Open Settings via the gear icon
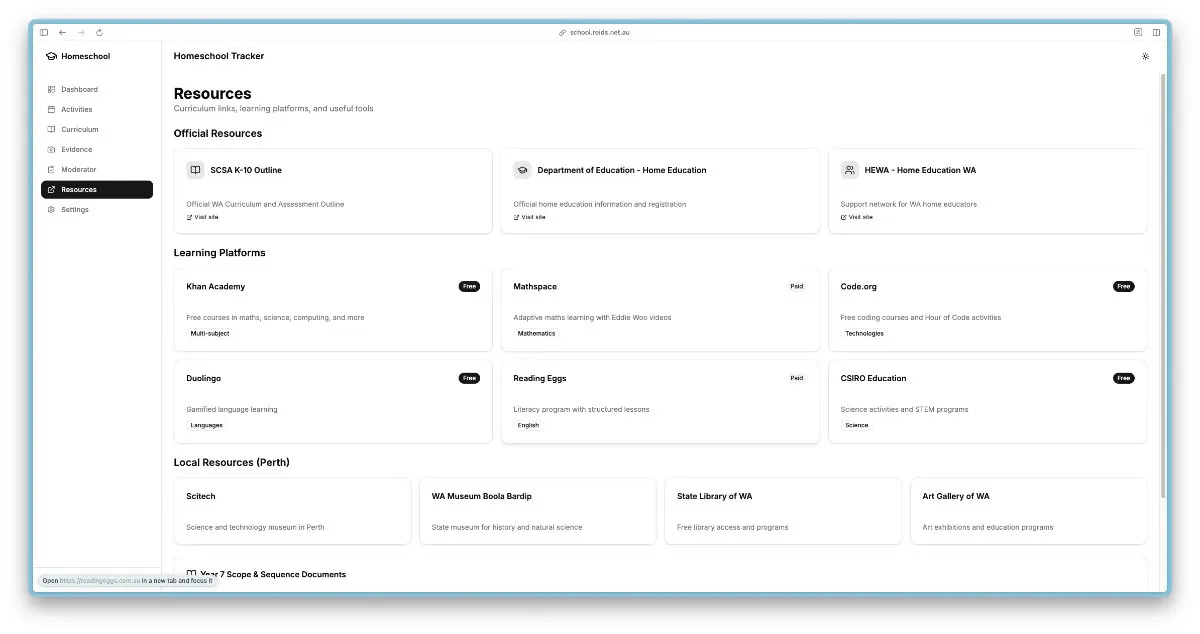The width and height of the screenshot is (1200, 634). tap(51, 209)
